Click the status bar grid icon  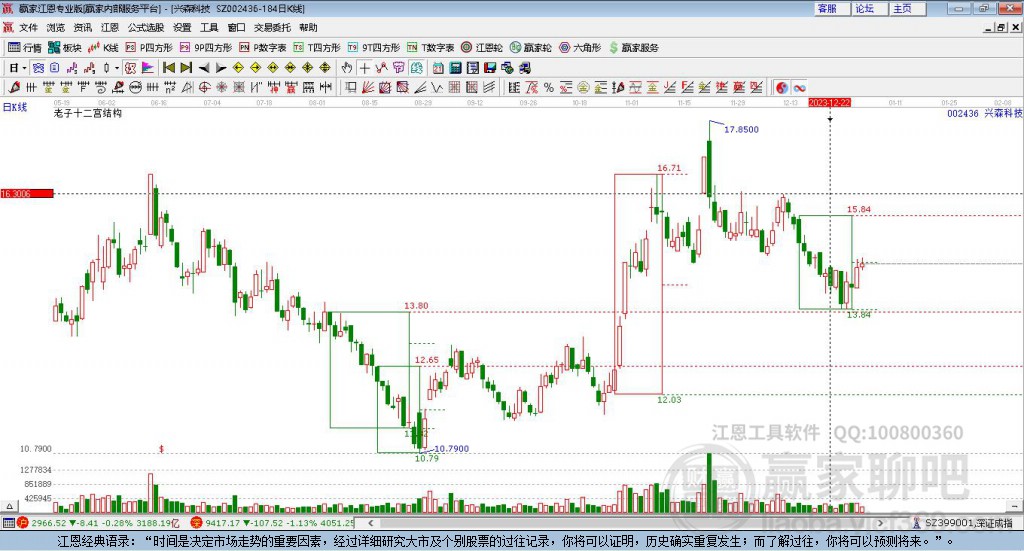pos(8,523)
